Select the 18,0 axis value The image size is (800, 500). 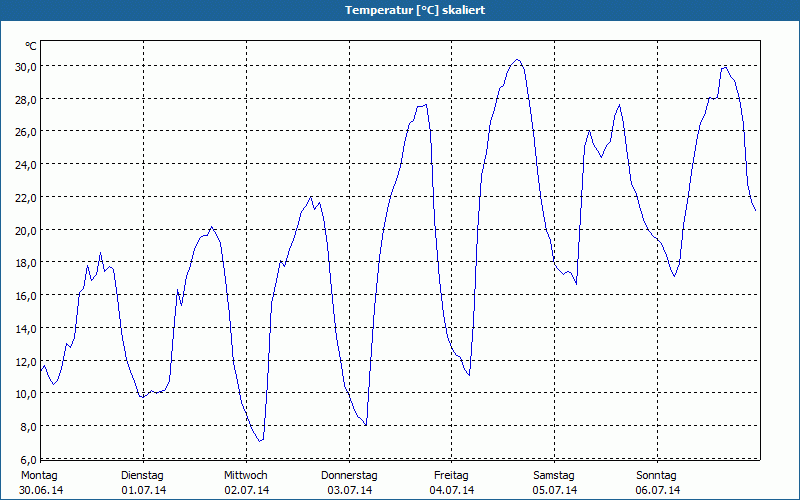[x=26, y=263]
